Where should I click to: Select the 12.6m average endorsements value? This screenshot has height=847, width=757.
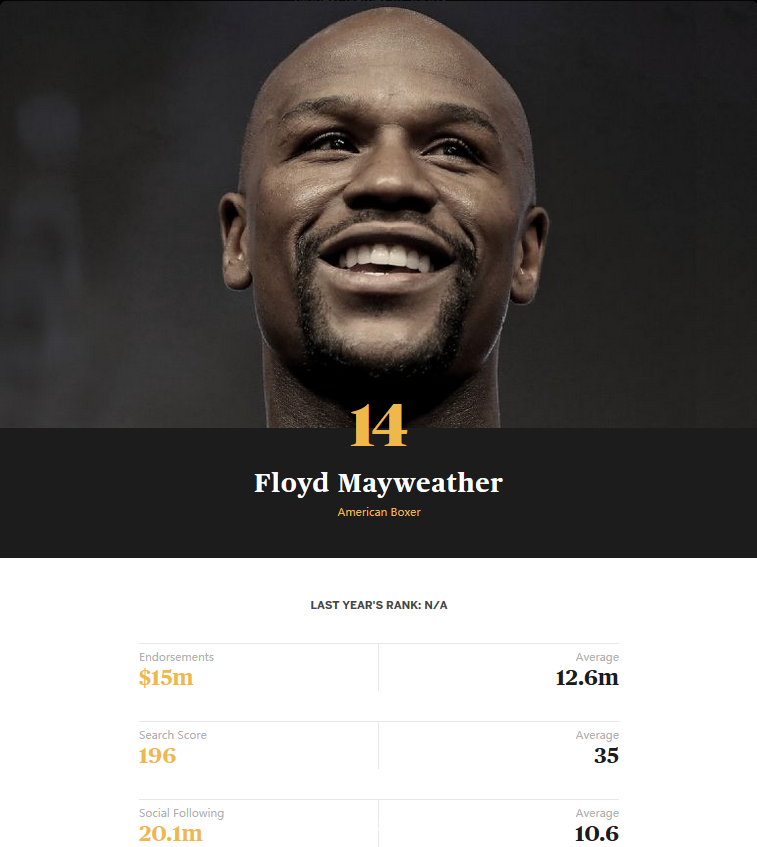coord(587,677)
